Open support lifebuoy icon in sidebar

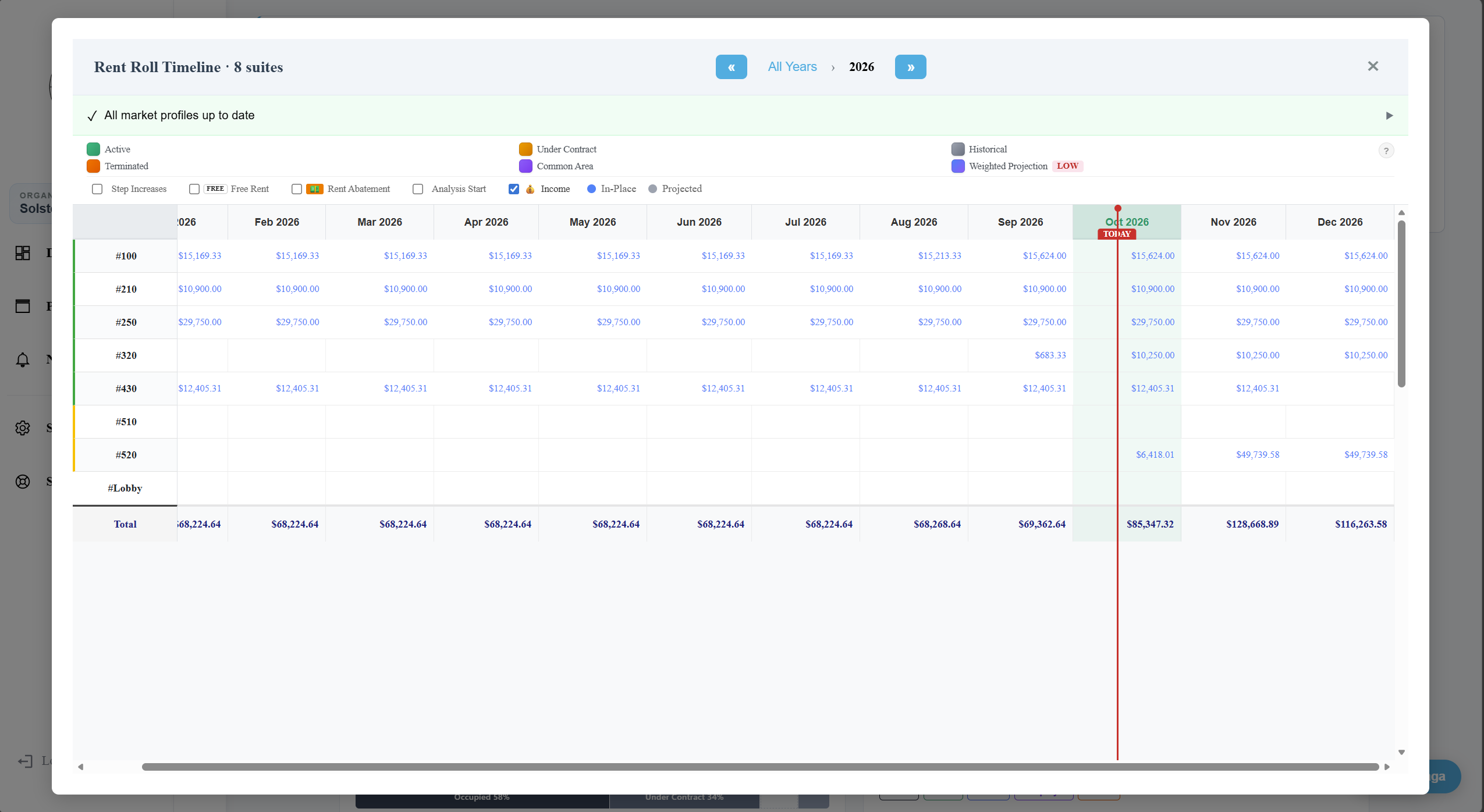[23, 482]
